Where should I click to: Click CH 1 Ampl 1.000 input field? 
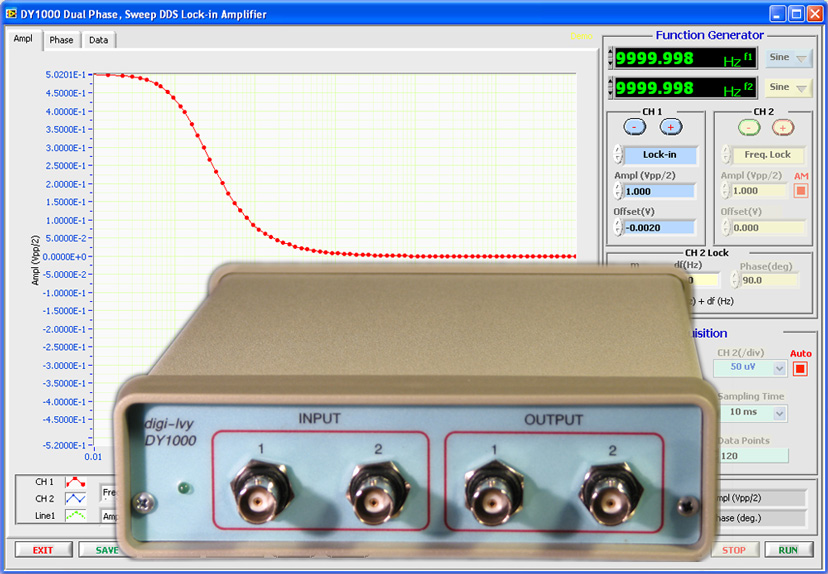(x=659, y=191)
